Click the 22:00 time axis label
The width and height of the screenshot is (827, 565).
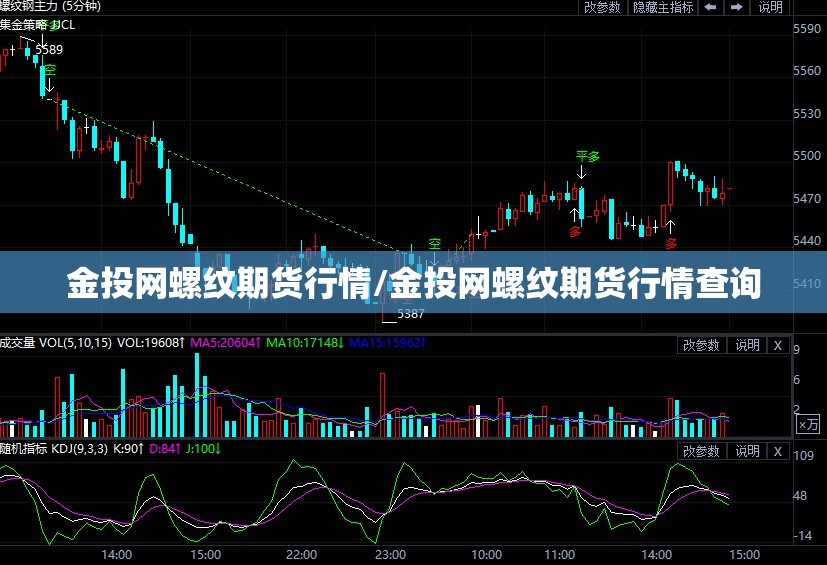tap(301, 554)
